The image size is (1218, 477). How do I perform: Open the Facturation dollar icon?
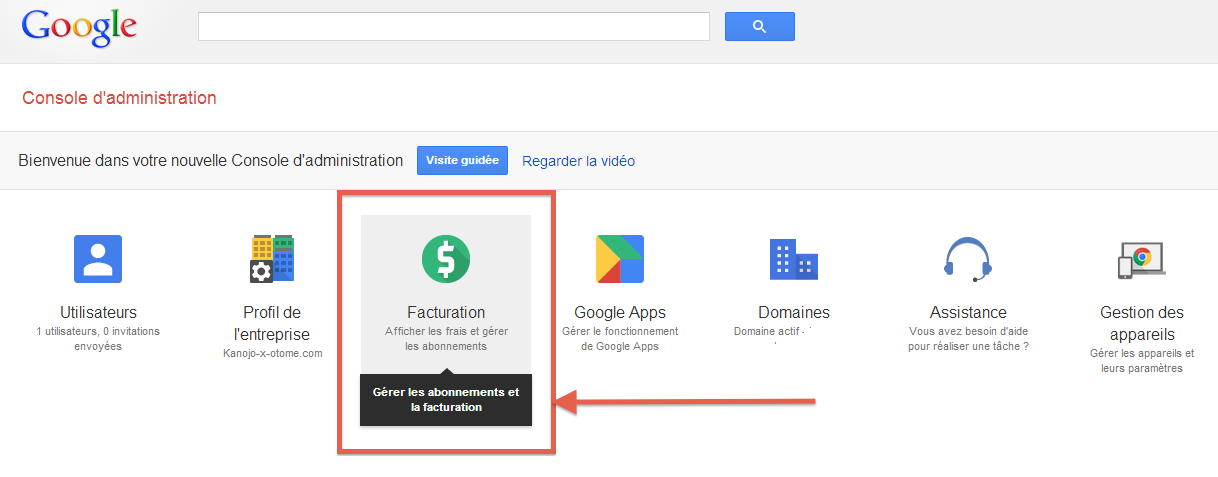click(446, 259)
